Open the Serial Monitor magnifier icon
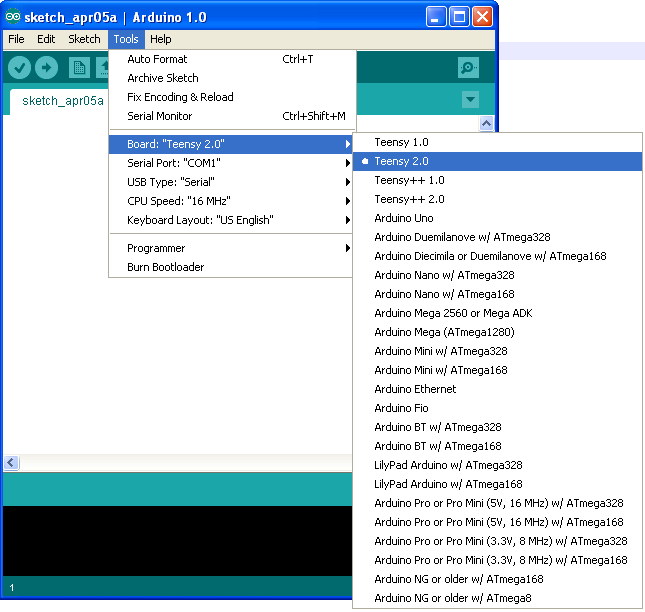Screen dimensions: 645x612 click(468, 67)
